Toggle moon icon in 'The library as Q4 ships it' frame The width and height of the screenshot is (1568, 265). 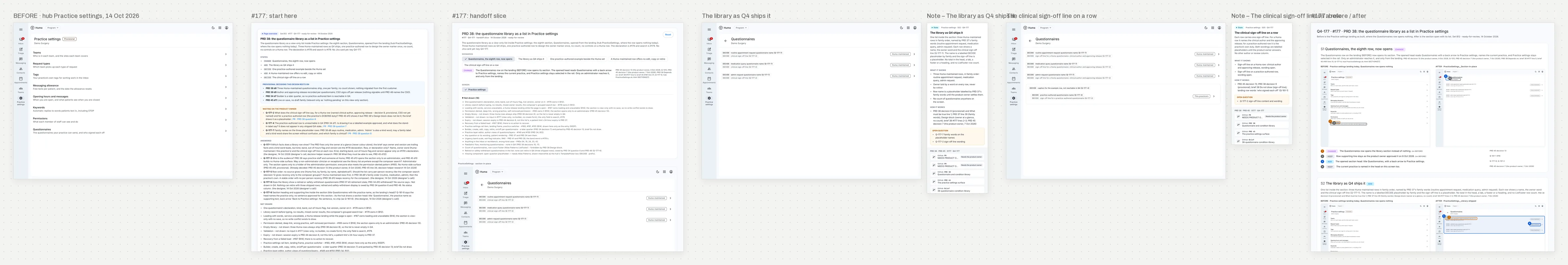coord(901,27)
